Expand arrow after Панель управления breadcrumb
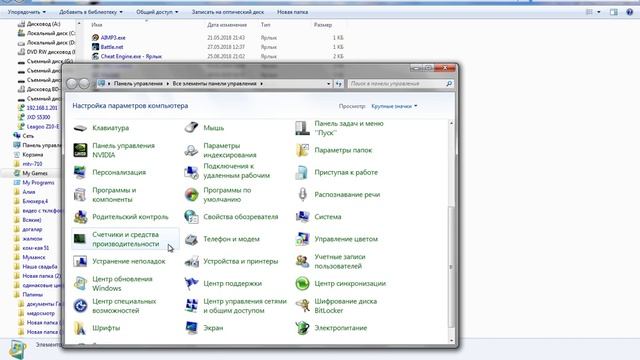 (167, 84)
